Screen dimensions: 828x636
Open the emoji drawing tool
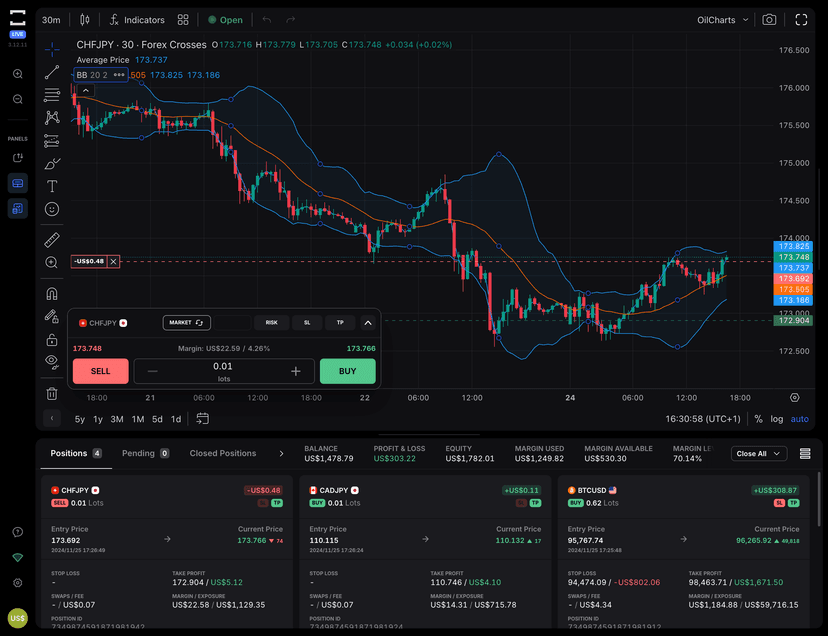click(52, 209)
